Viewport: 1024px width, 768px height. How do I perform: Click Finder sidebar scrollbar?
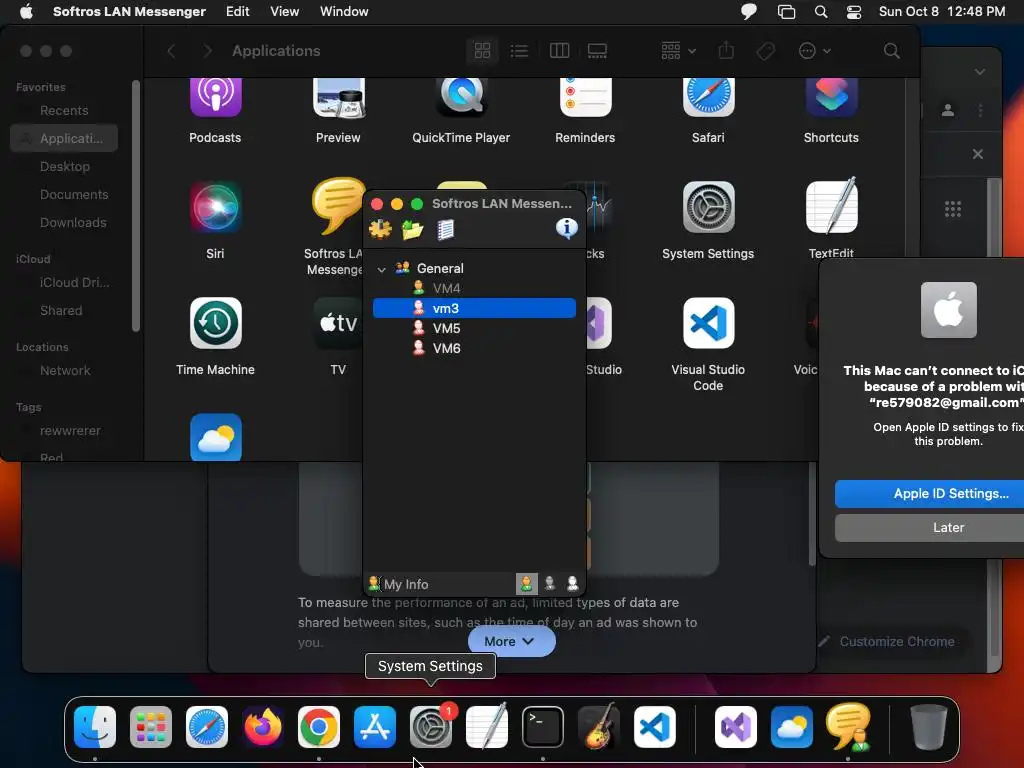136,206
